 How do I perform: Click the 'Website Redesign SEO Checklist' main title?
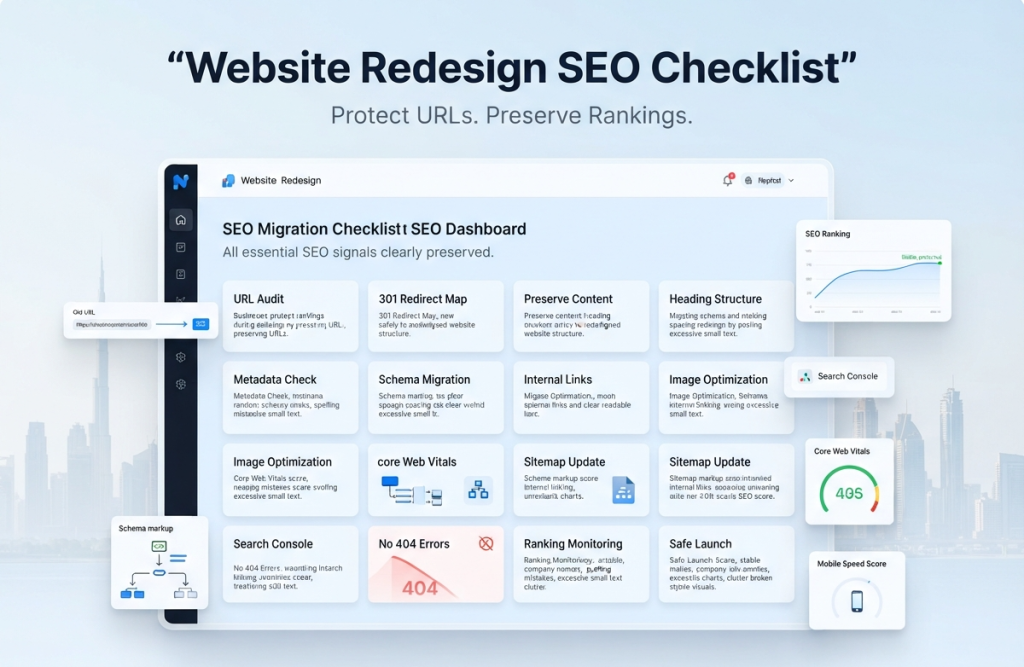coord(512,67)
